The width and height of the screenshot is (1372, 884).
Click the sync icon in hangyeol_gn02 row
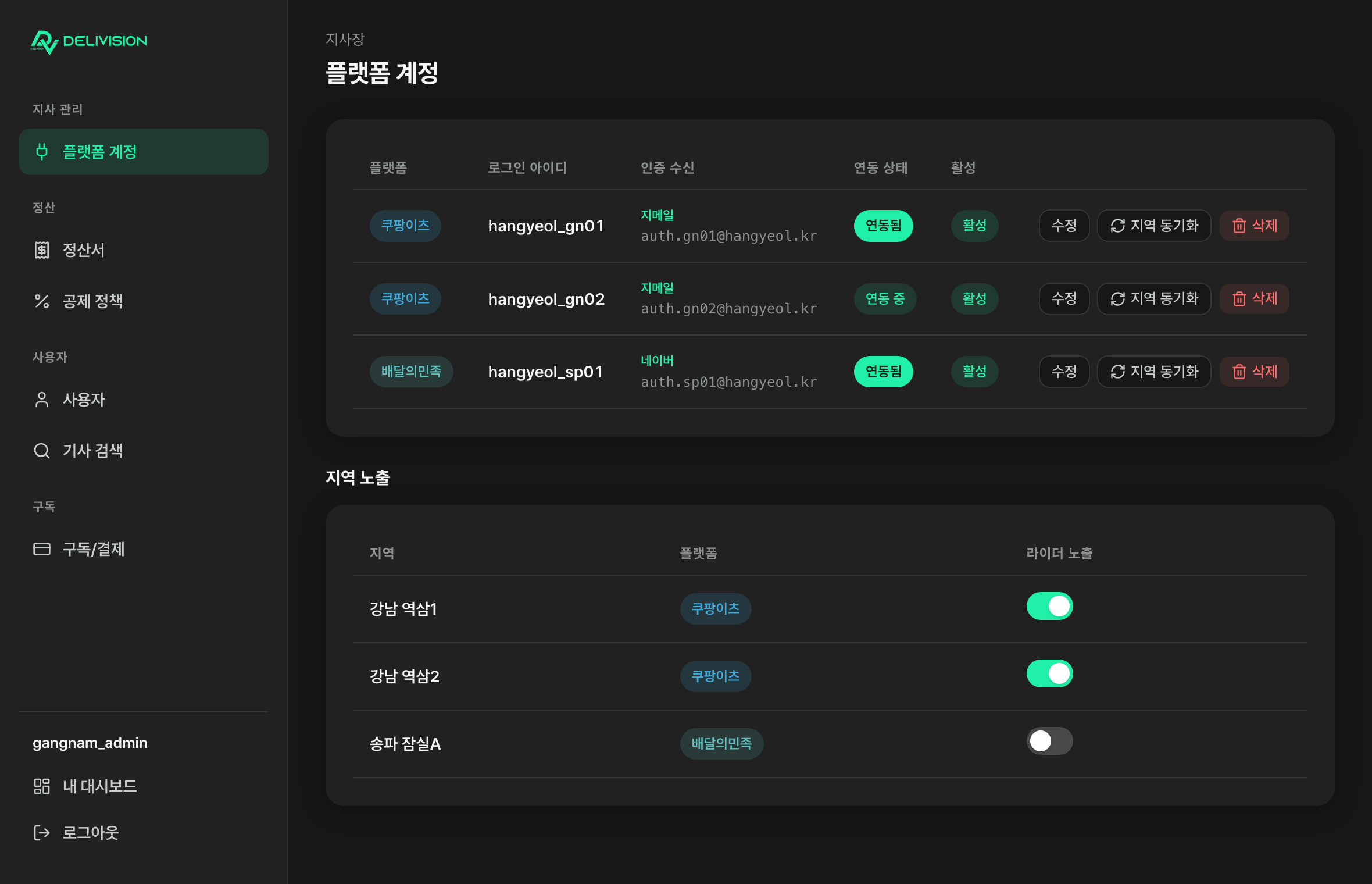[1117, 299]
